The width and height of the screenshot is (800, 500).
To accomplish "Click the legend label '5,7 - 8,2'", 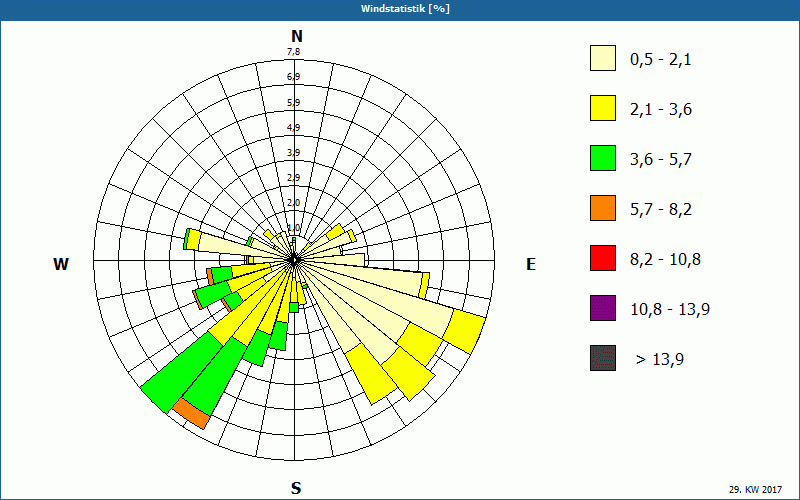I will pyautogui.click(x=661, y=210).
